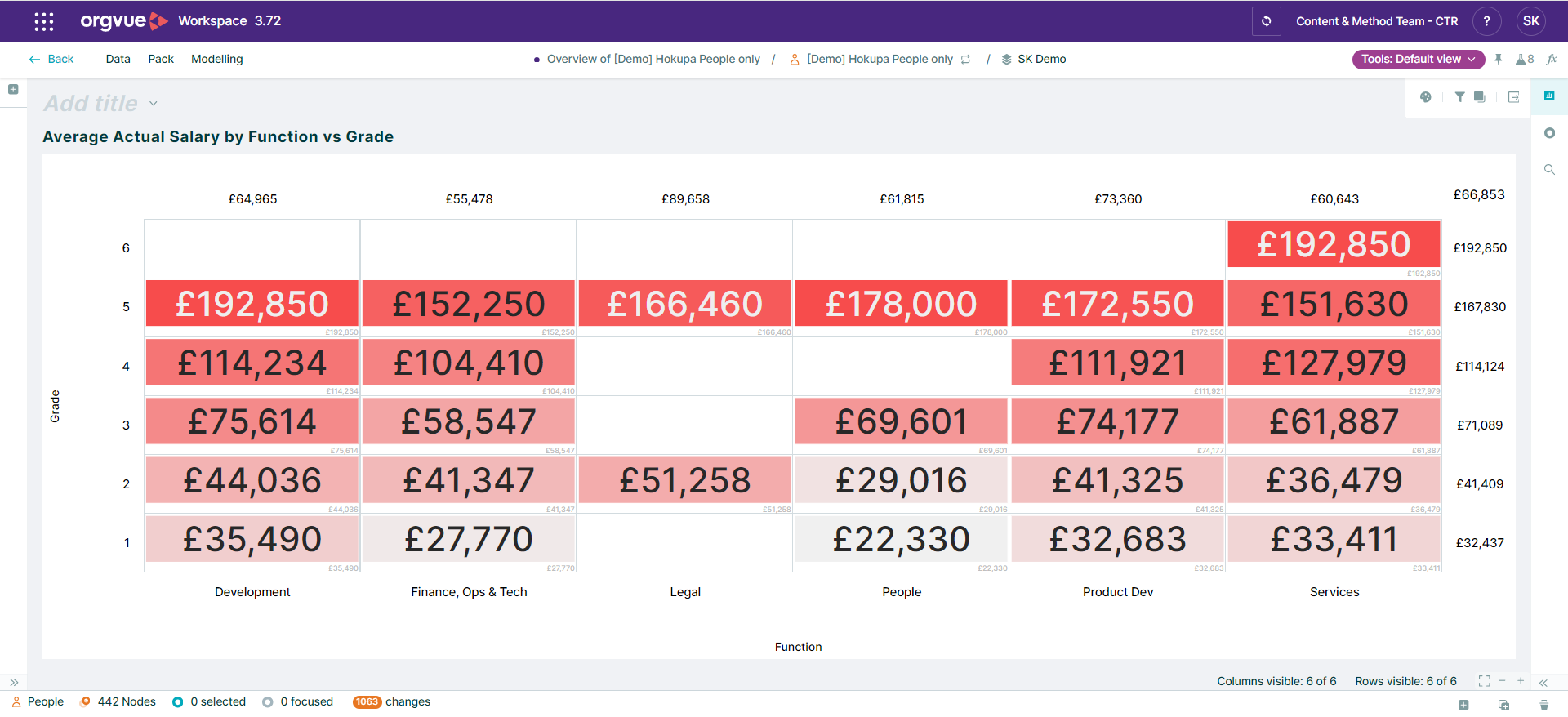Collapse right panel with double chevron

pyautogui.click(x=1543, y=683)
